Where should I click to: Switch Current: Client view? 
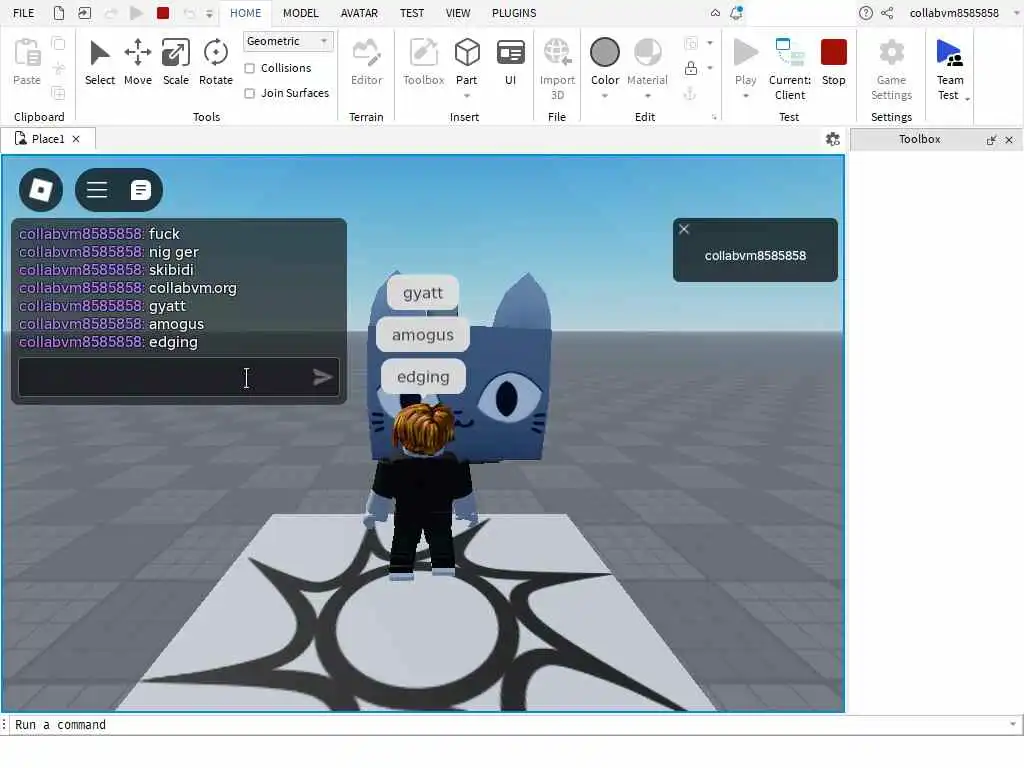tap(790, 69)
